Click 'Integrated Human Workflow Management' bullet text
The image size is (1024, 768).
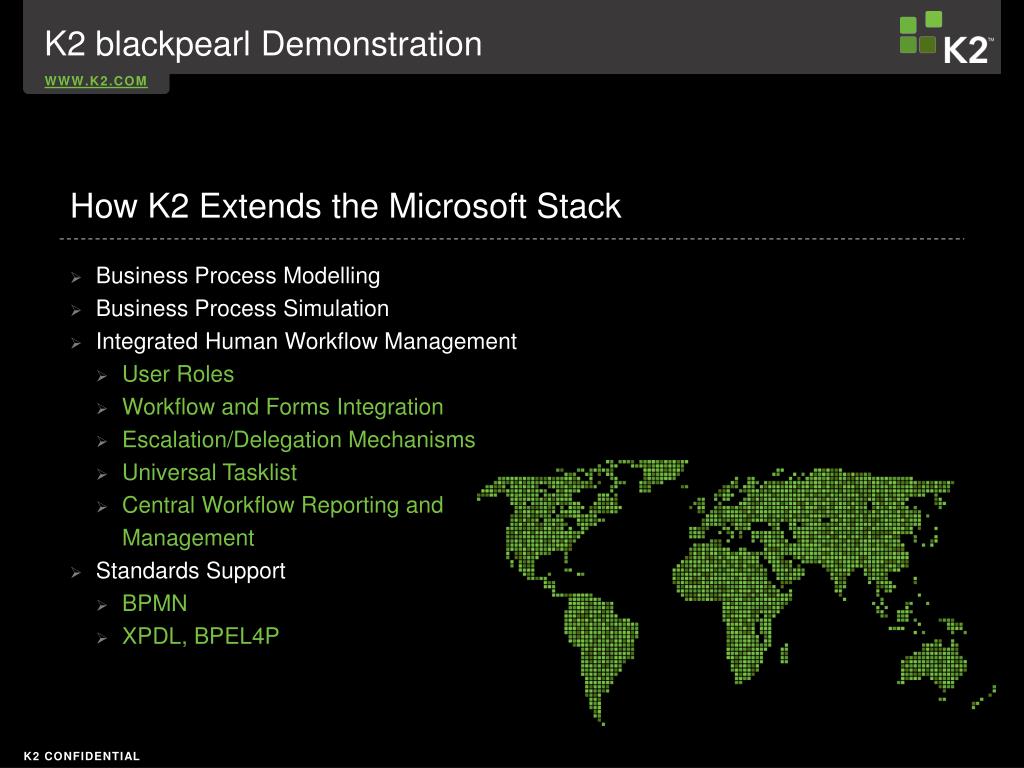[x=306, y=341]
